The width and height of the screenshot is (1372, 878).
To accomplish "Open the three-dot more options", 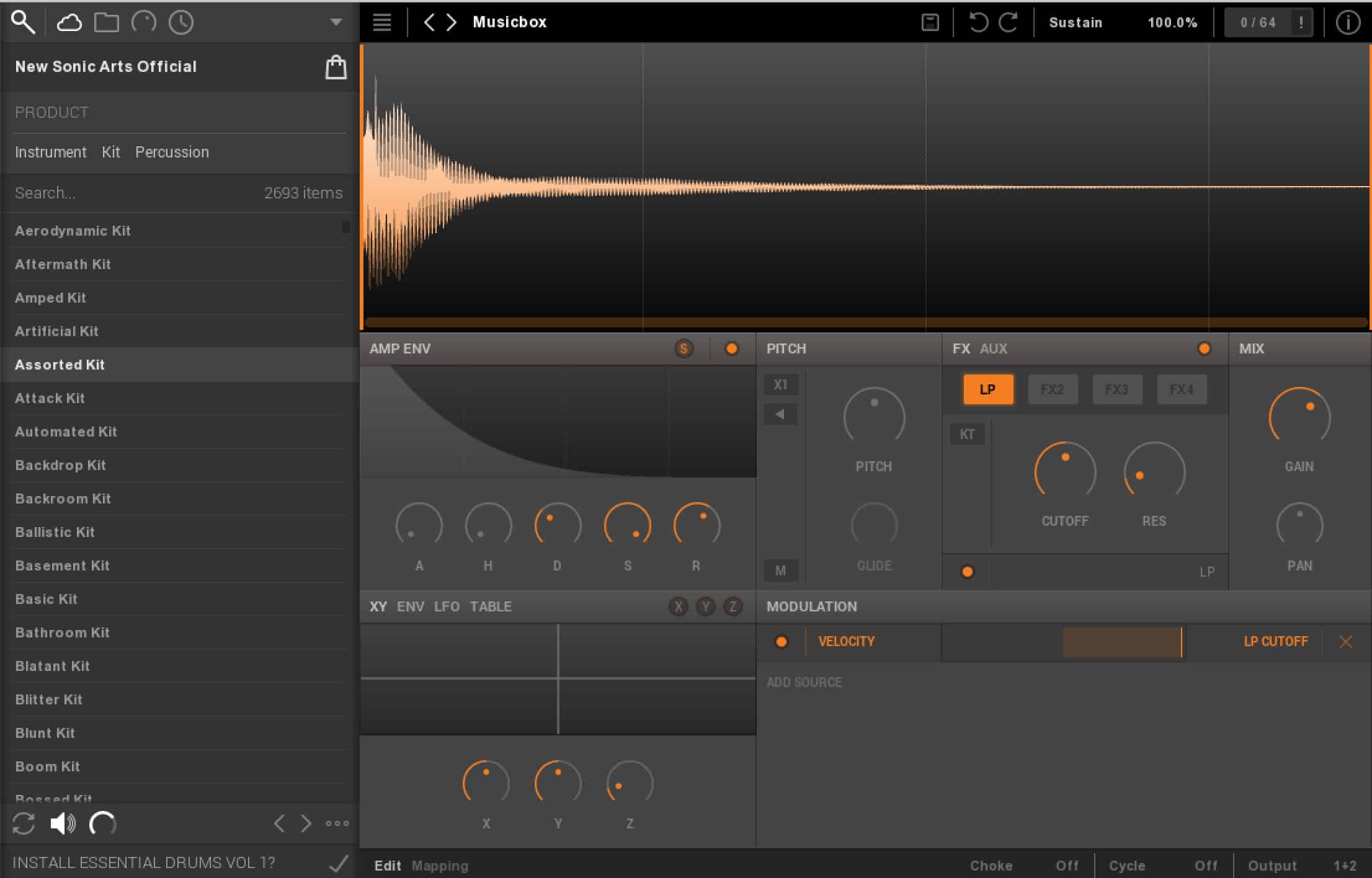I will [337, 823].
